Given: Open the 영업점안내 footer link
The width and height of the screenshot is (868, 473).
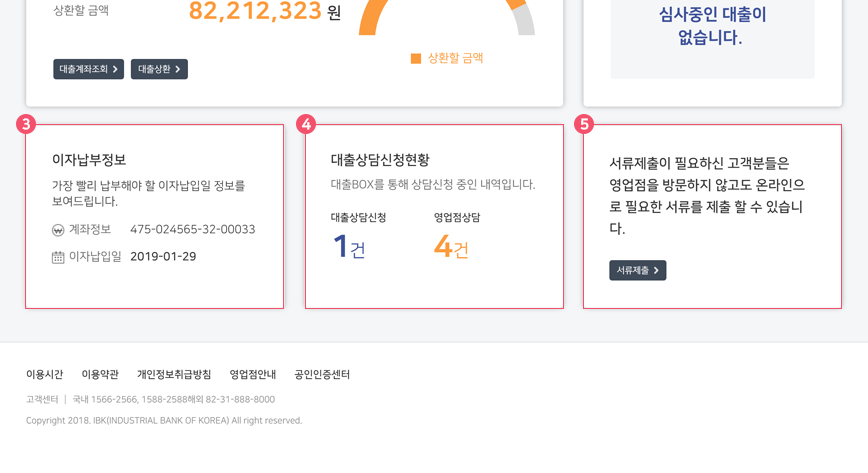Looking at the screenshot, I should tap(253, 374).
